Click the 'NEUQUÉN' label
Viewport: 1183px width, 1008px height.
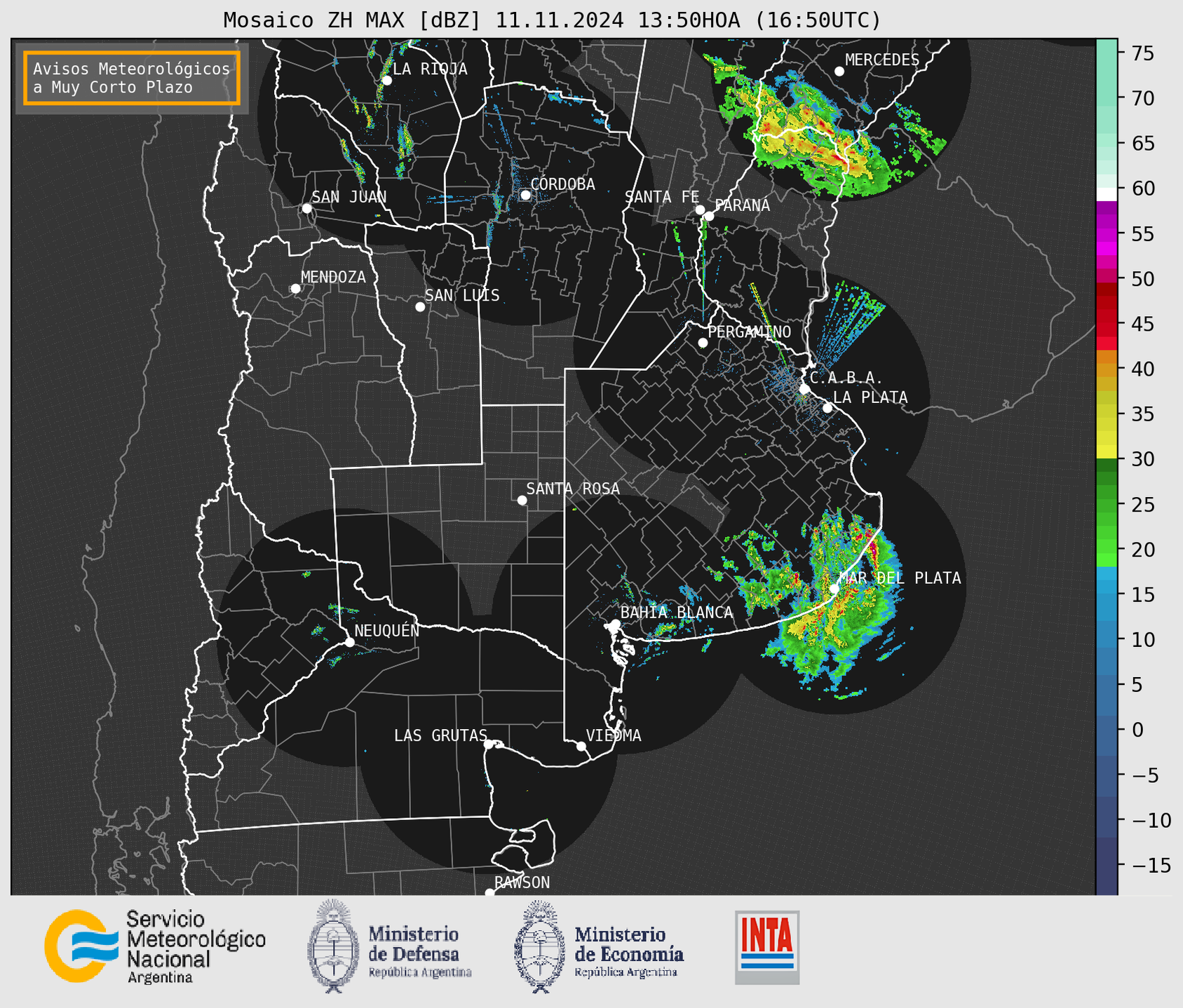coord(387,630)
